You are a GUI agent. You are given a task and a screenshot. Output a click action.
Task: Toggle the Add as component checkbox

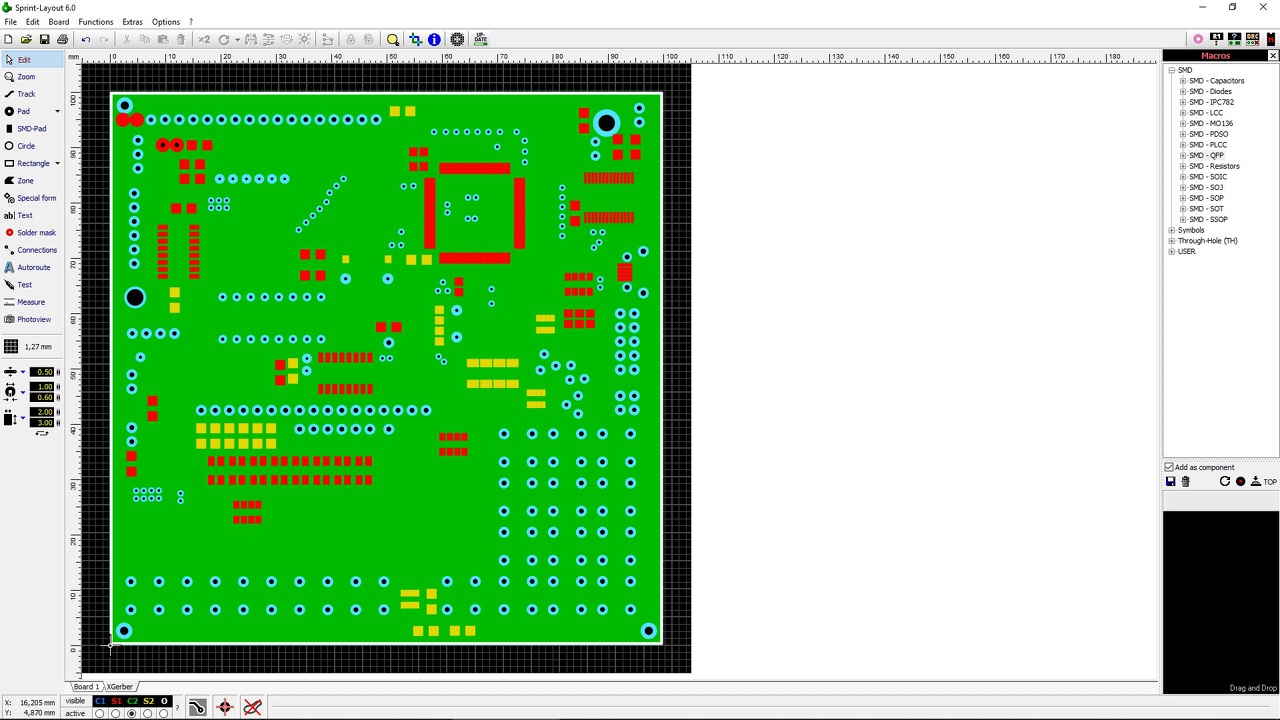(x=1169, y=467)
